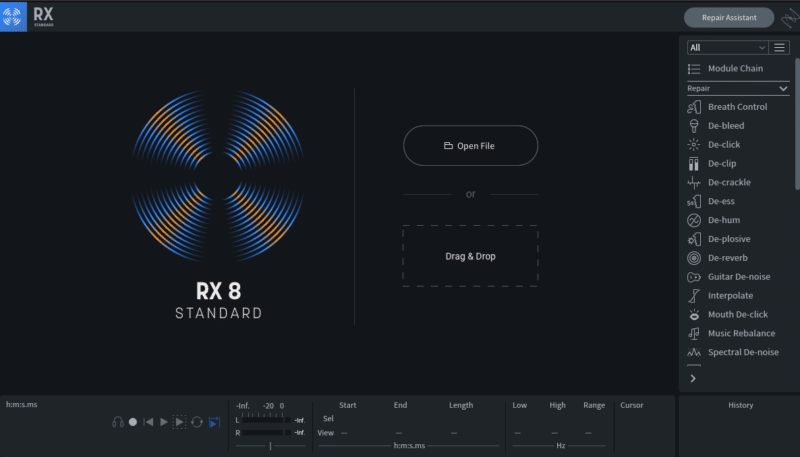Play selection only with the dotted play button
This screenshot has width=800, height=457.
179,422
